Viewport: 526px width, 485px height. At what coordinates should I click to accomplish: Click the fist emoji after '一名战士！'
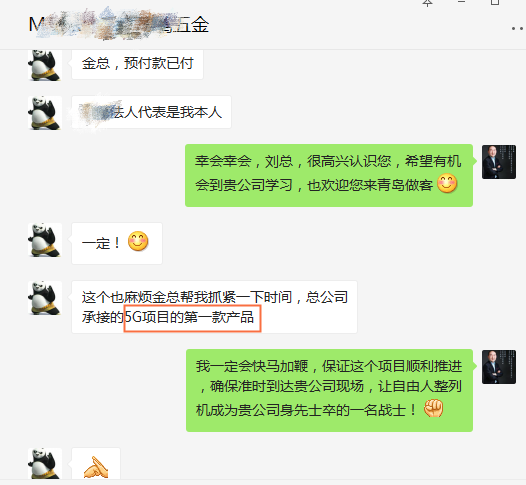pyautogui.click(x=433, y=408)
